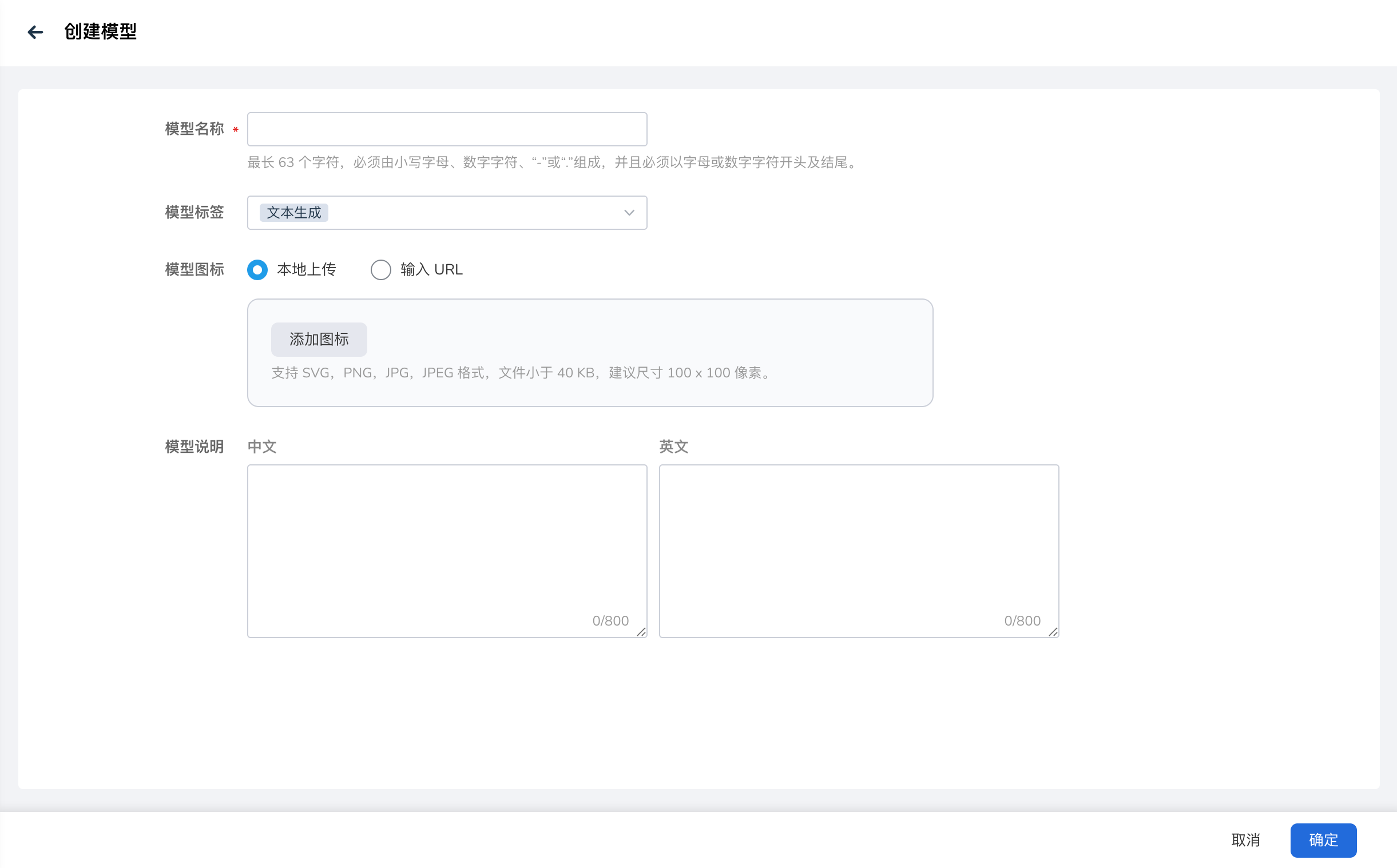
Task: Focus the 中文 description text area
Action: tap(447, 551)
